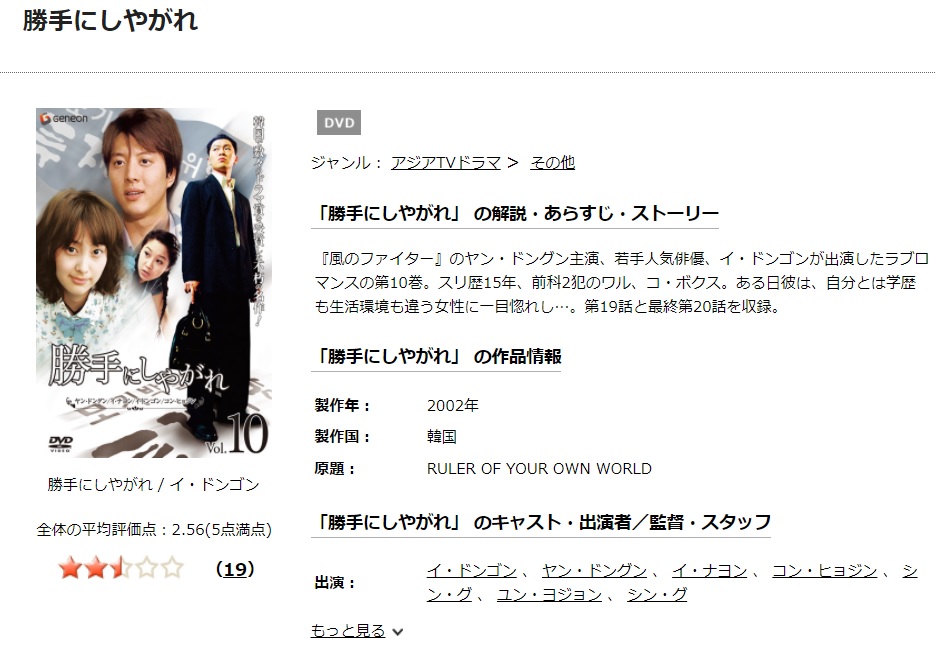The width and height of the screenshot is (936, 660).
Task: Open the アジアTVドラマ genre link
Action: point(445,162)
